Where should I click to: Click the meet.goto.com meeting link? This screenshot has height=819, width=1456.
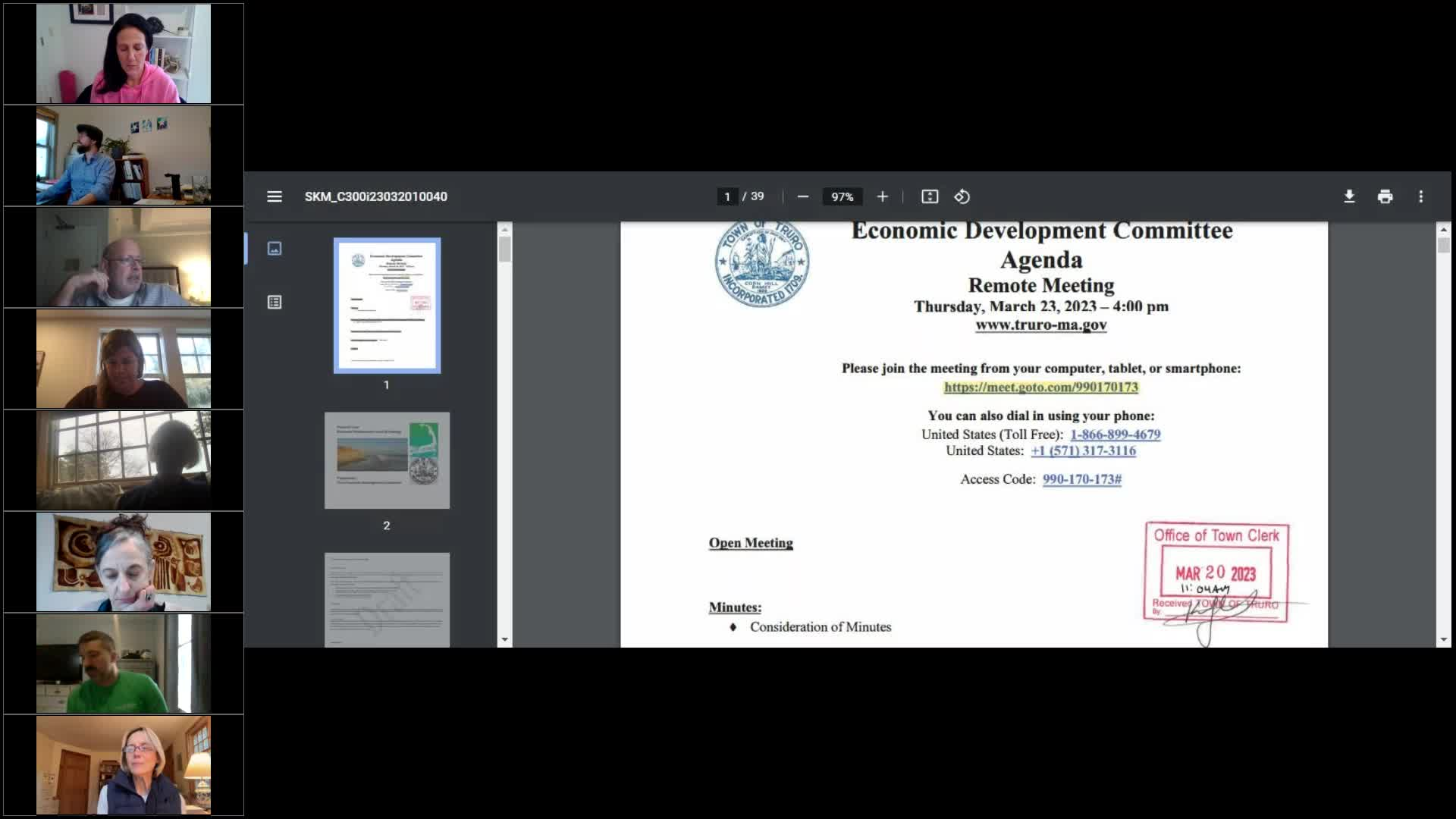(x=1040, y=387)
